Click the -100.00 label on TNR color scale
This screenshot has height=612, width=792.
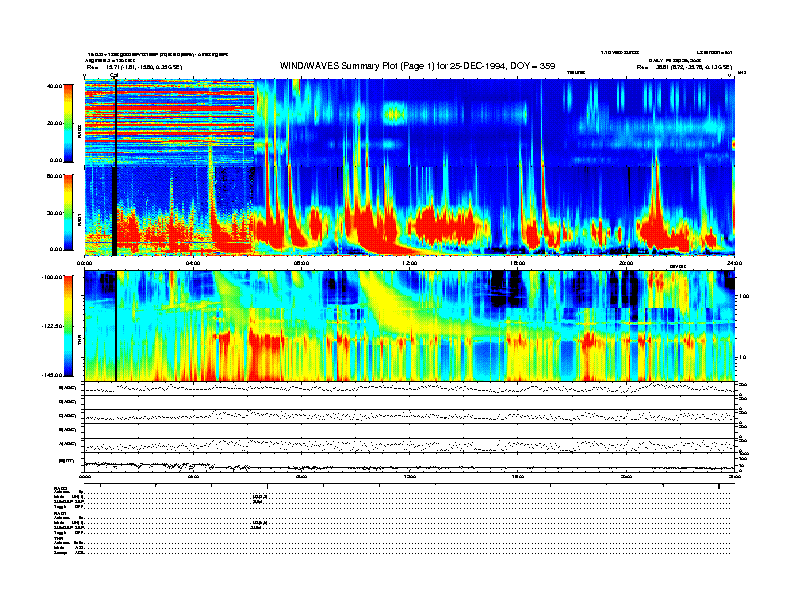pos(53,277)
